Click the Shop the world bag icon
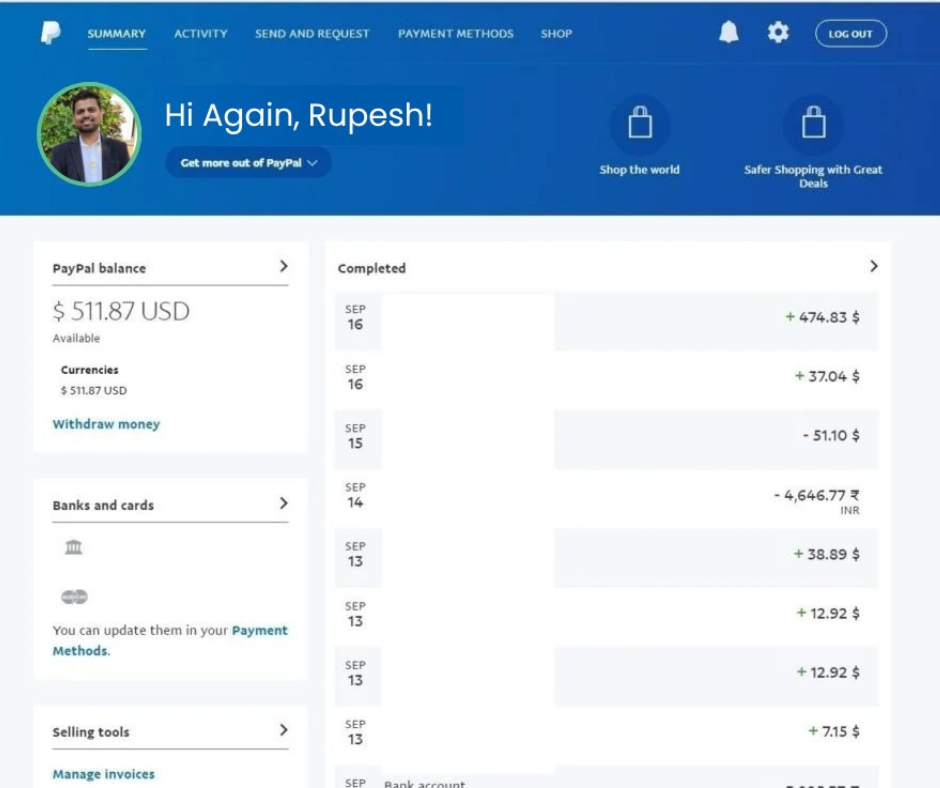940x788 pixels. 640,124
